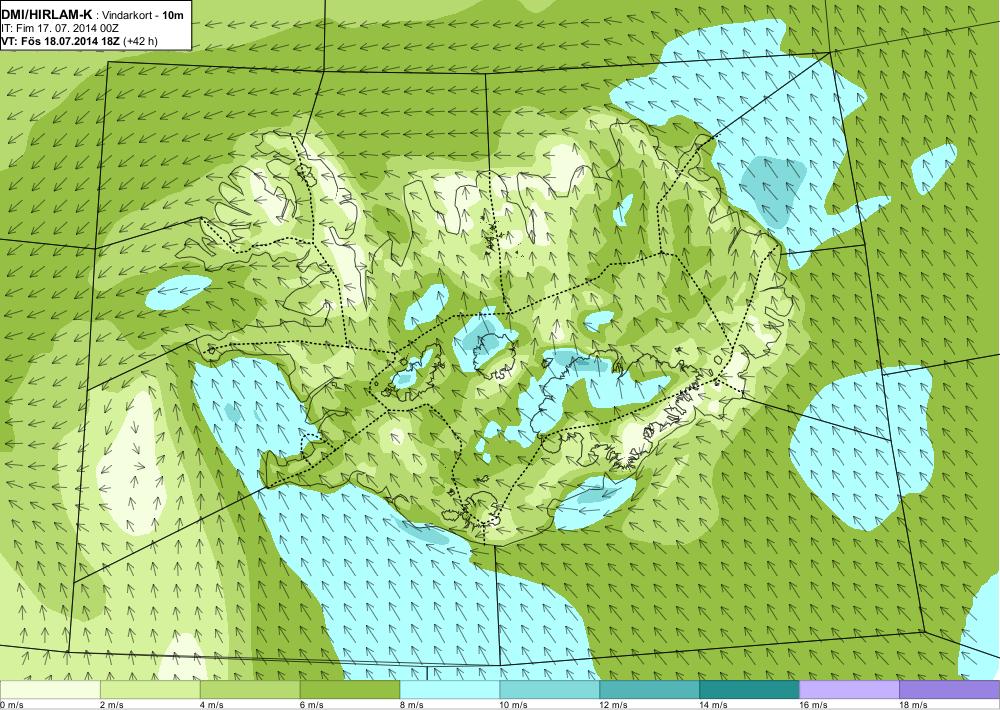Click the '10 m/s' legend label
1000x710 pixels.
(x=514, y=705)
